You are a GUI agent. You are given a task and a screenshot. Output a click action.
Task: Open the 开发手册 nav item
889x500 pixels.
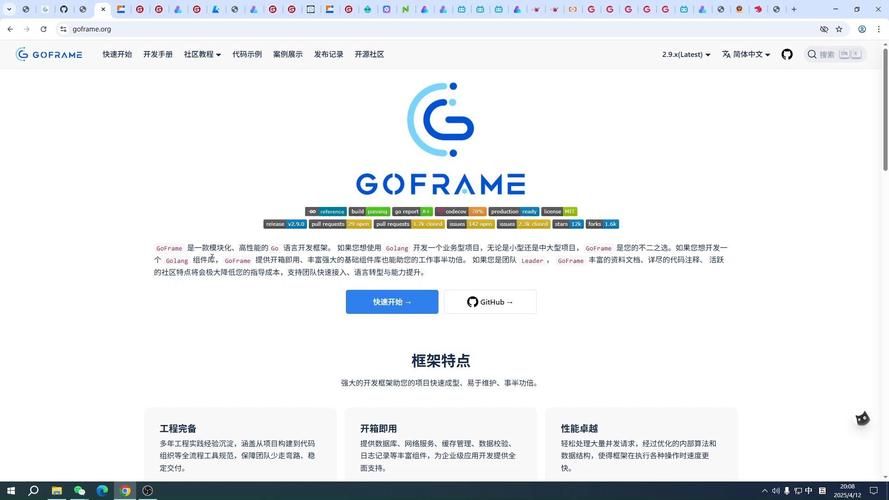click(158, 54)
